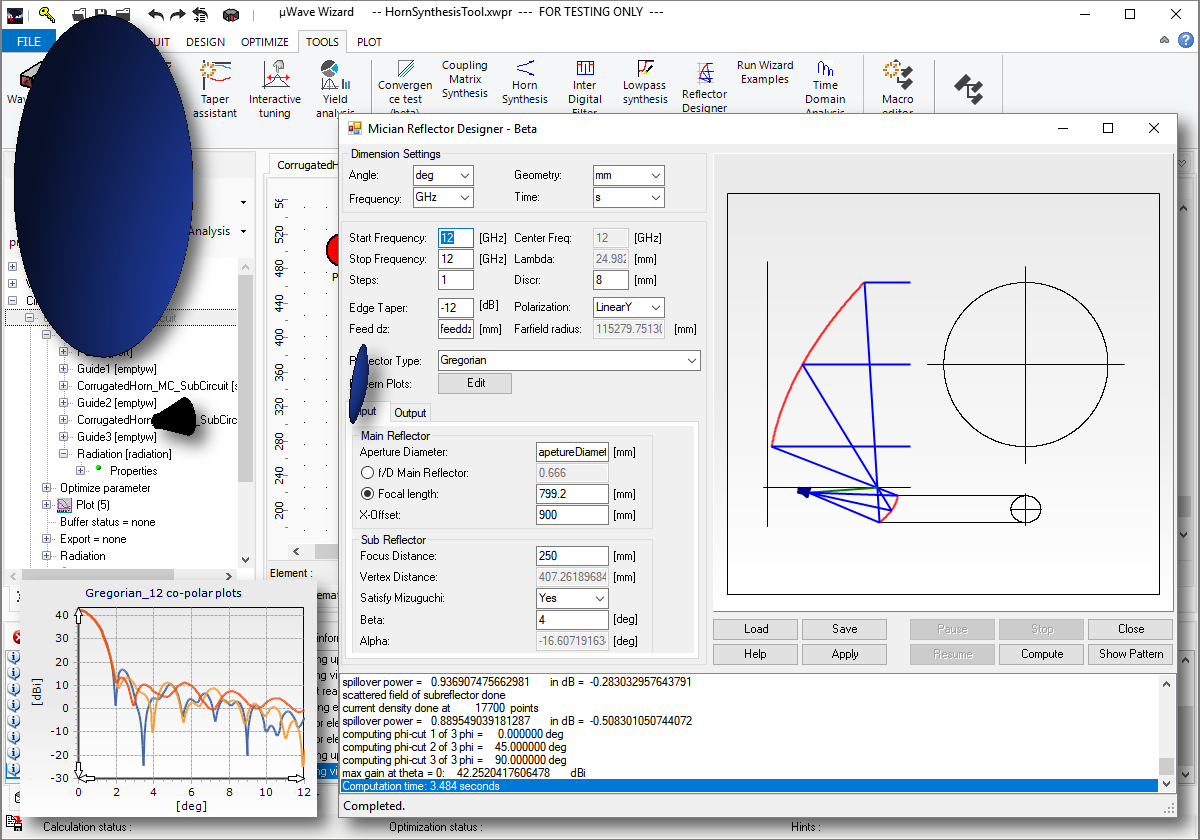Expand the Optimize parameter tree node
This screenshot has width=1200, height=840.
pos(47,488)
